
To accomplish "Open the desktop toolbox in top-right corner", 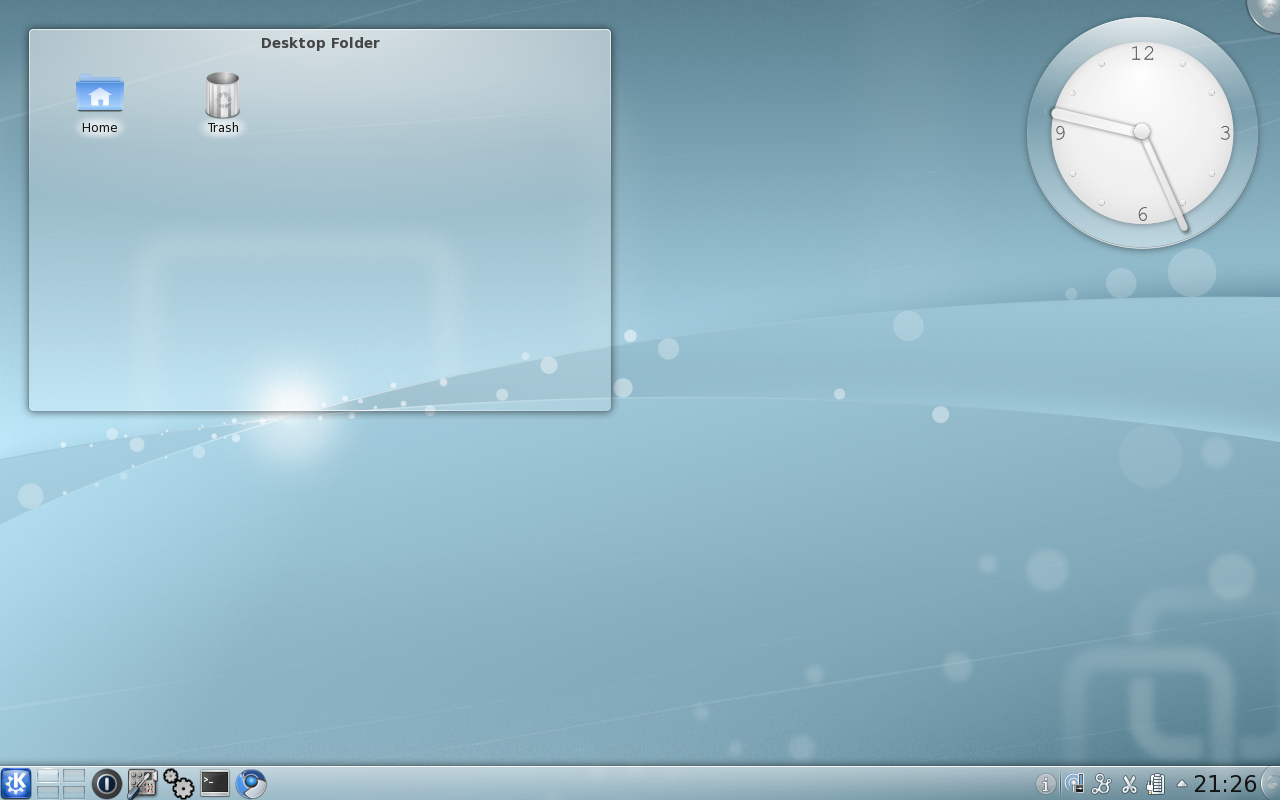I will tap(1268, 10).
